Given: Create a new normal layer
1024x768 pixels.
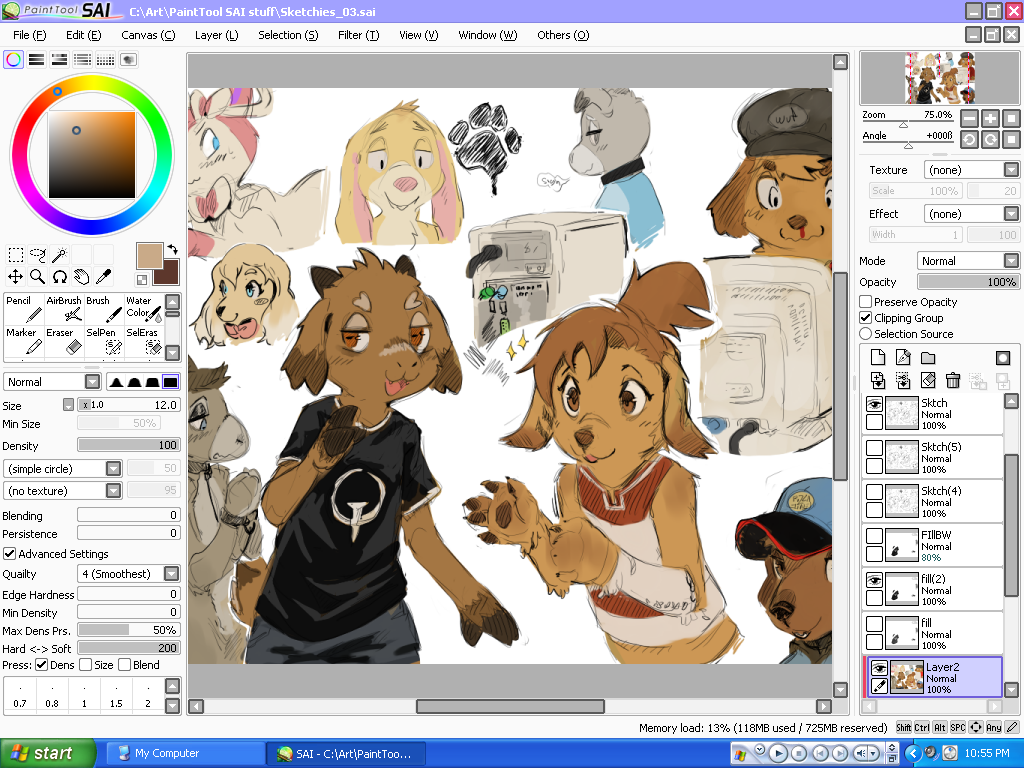Looking at the screenshot, I should coord(878,357).
